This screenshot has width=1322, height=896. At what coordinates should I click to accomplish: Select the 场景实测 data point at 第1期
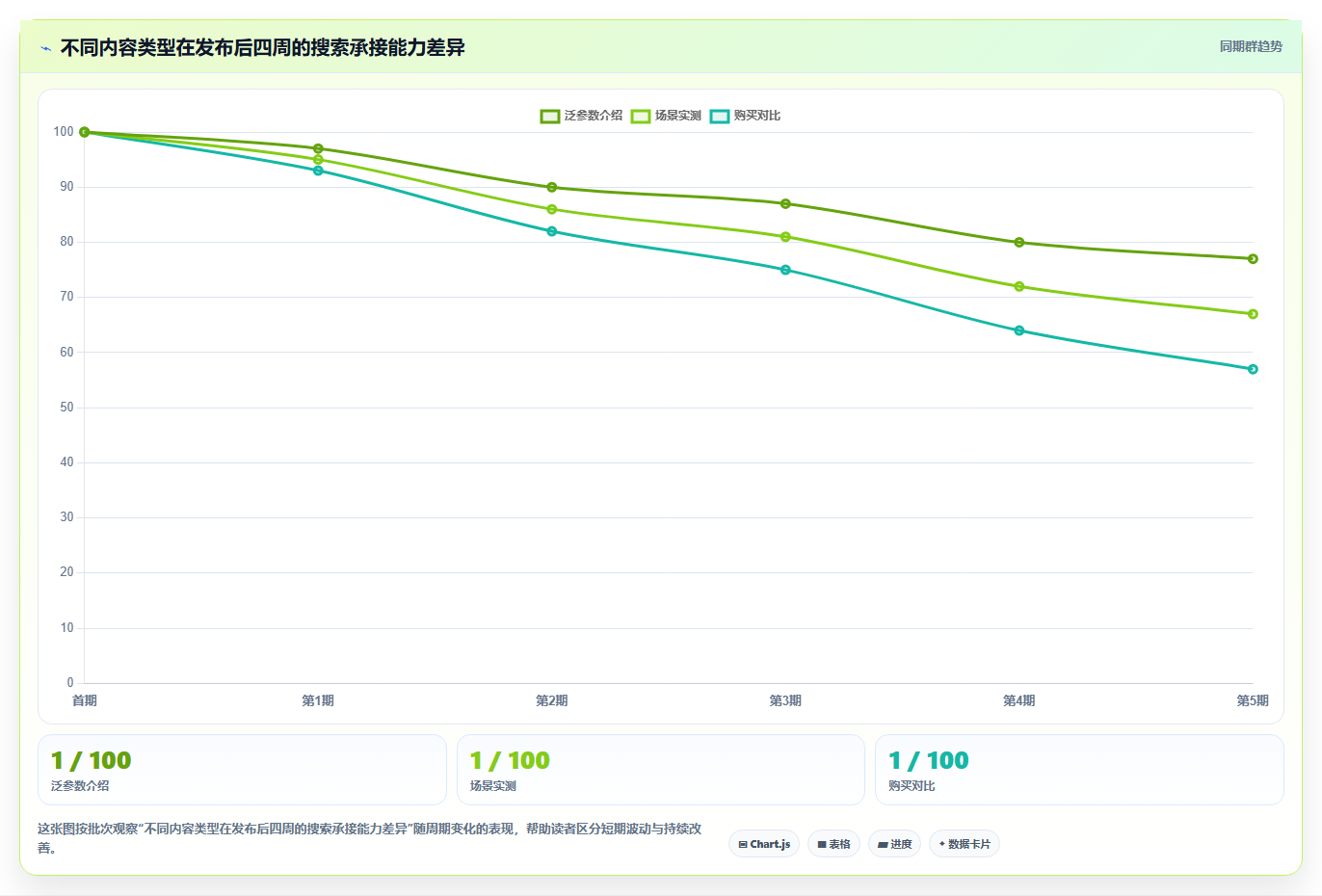[318, 160]
